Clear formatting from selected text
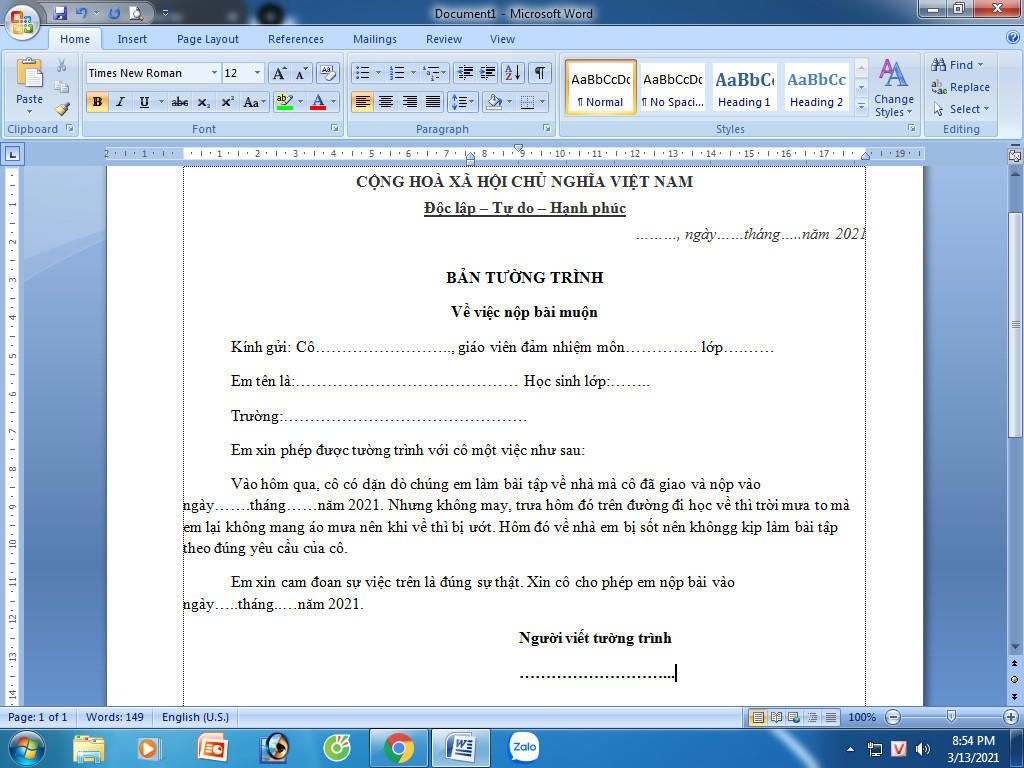The width and height of the screenshot is (1024, 768). click(x=328, y=72)
